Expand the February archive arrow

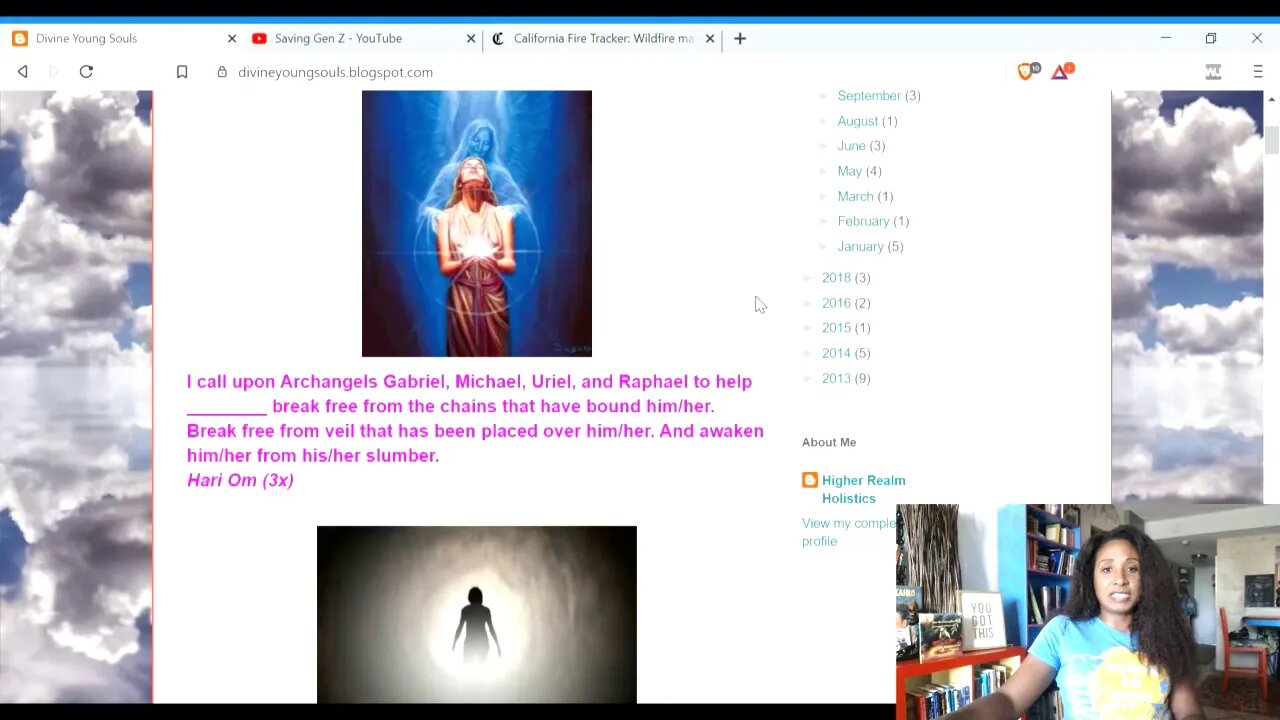click(824, 221)
